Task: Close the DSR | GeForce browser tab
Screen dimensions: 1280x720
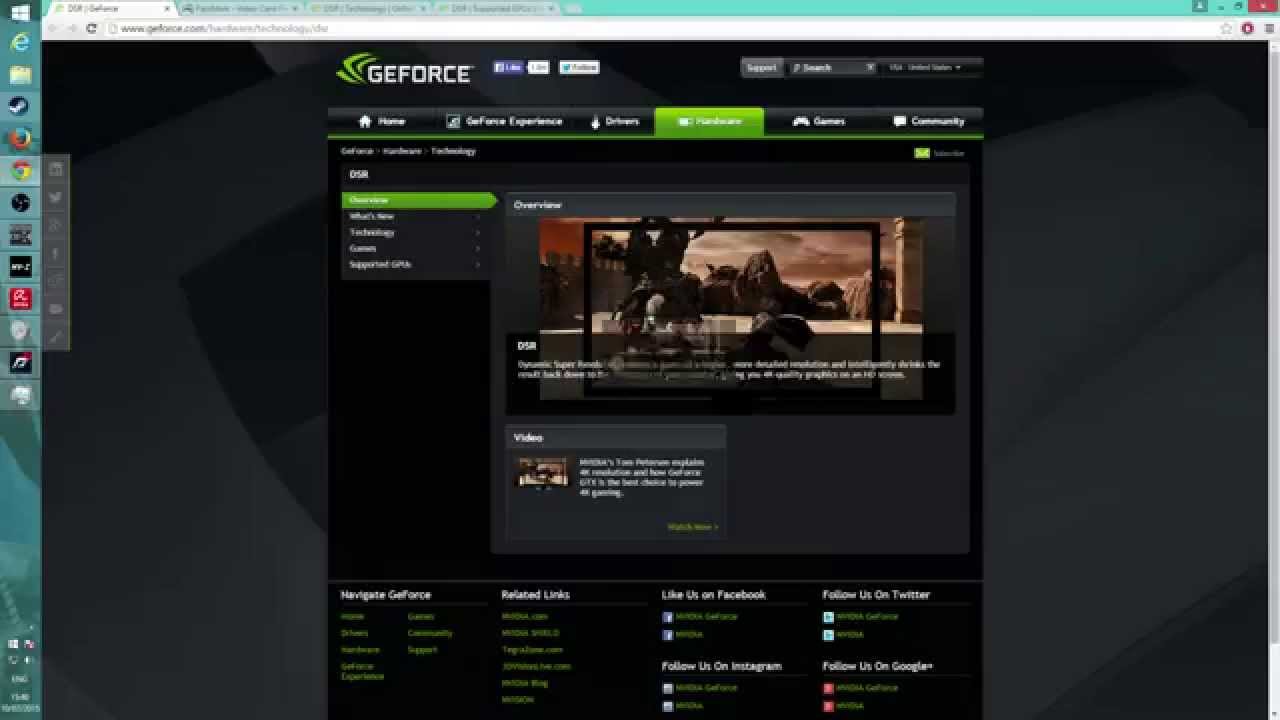Action: tap(166, 8)
